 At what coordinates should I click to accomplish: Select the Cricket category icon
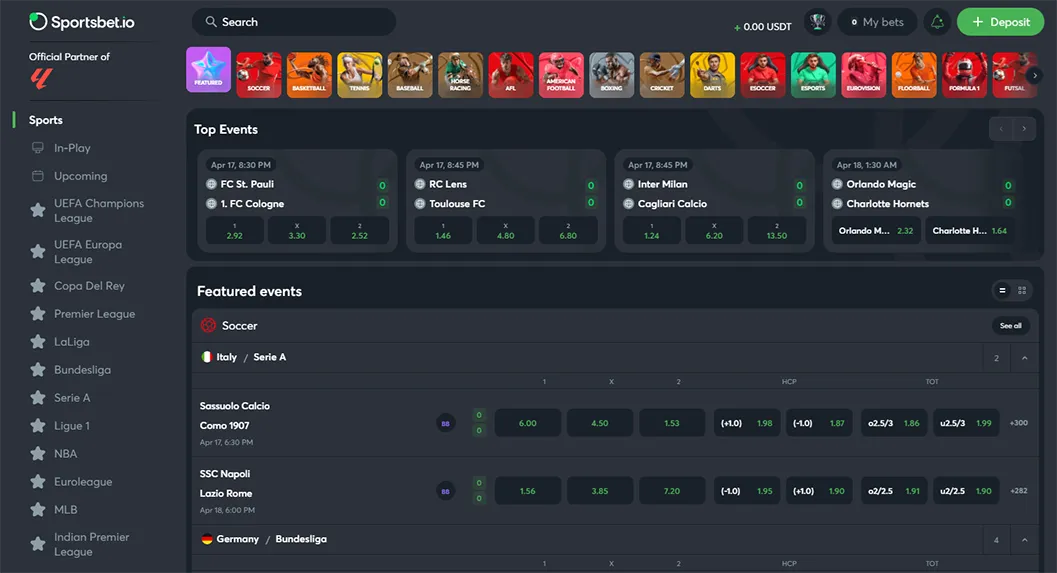click(662, 75)
